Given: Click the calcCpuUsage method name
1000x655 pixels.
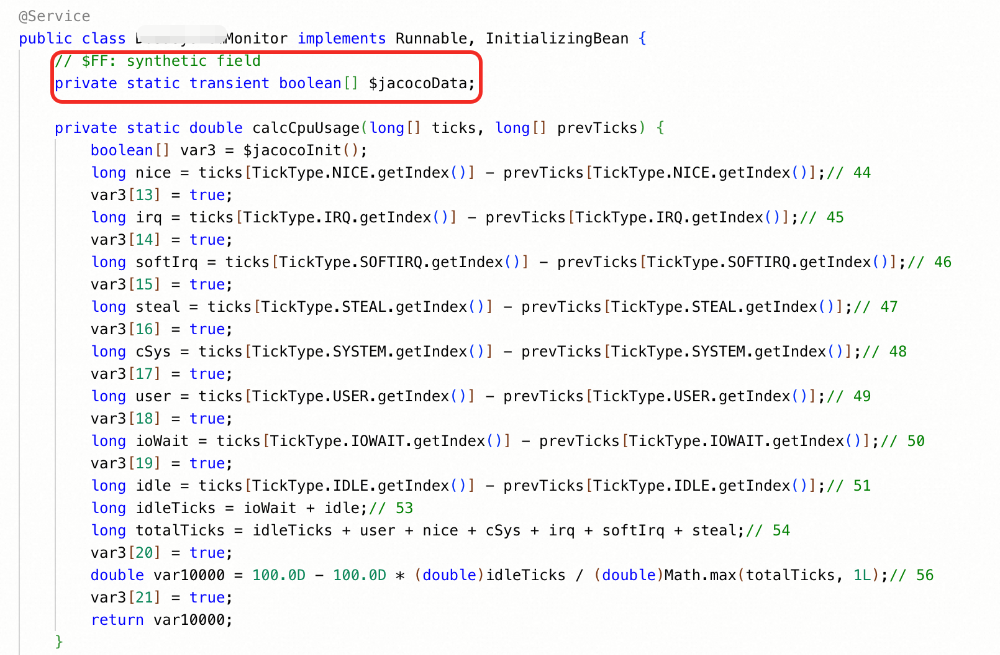Looking at the screenshot, I should coord(306,128).
